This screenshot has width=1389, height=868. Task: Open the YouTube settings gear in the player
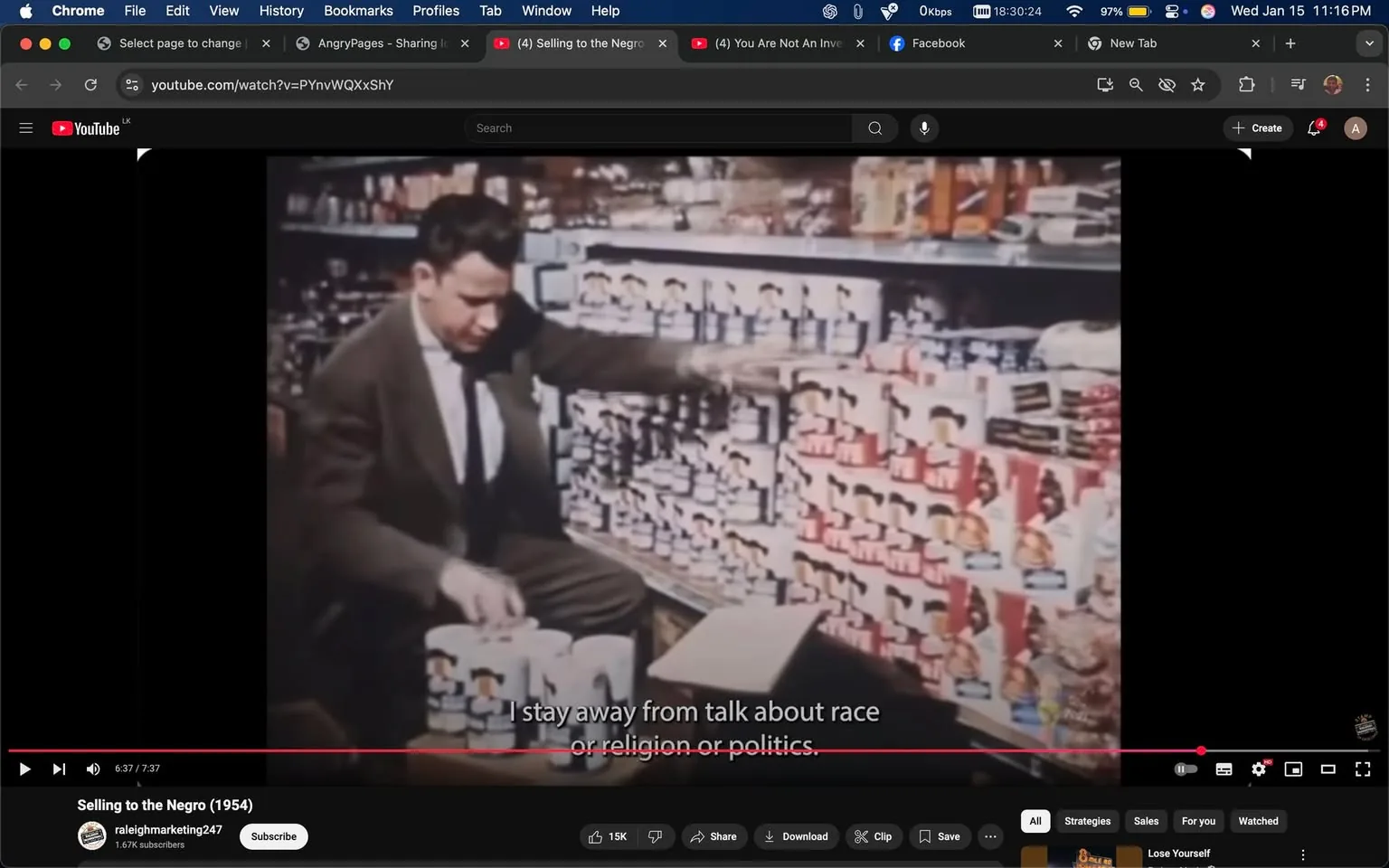click(1258, 769)
